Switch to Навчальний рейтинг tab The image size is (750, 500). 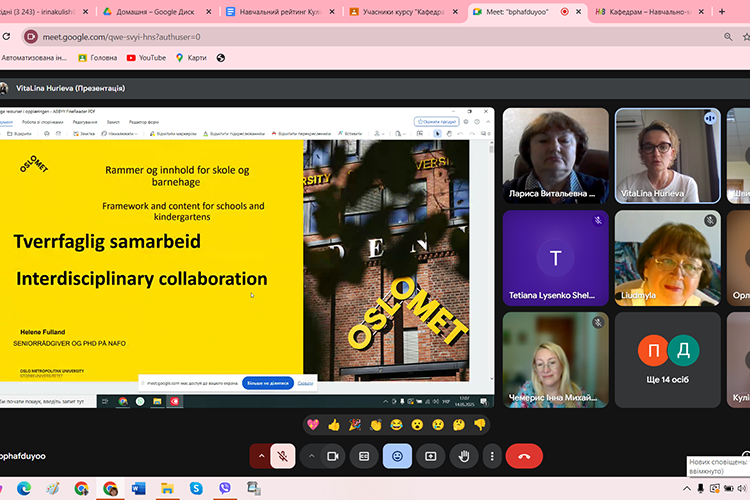(x=280, y=11)
